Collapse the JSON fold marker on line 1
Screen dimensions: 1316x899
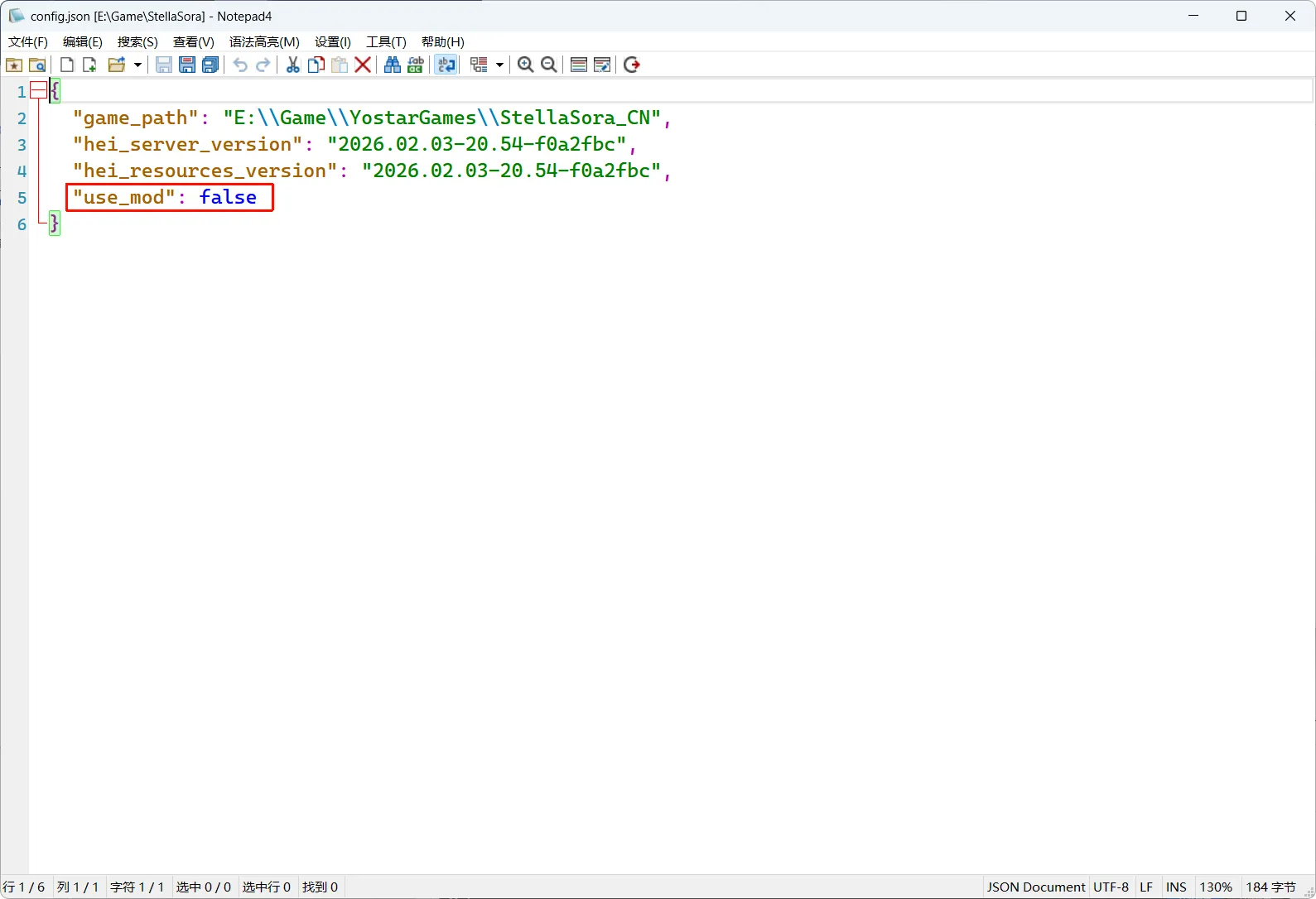tap(38, 91)
